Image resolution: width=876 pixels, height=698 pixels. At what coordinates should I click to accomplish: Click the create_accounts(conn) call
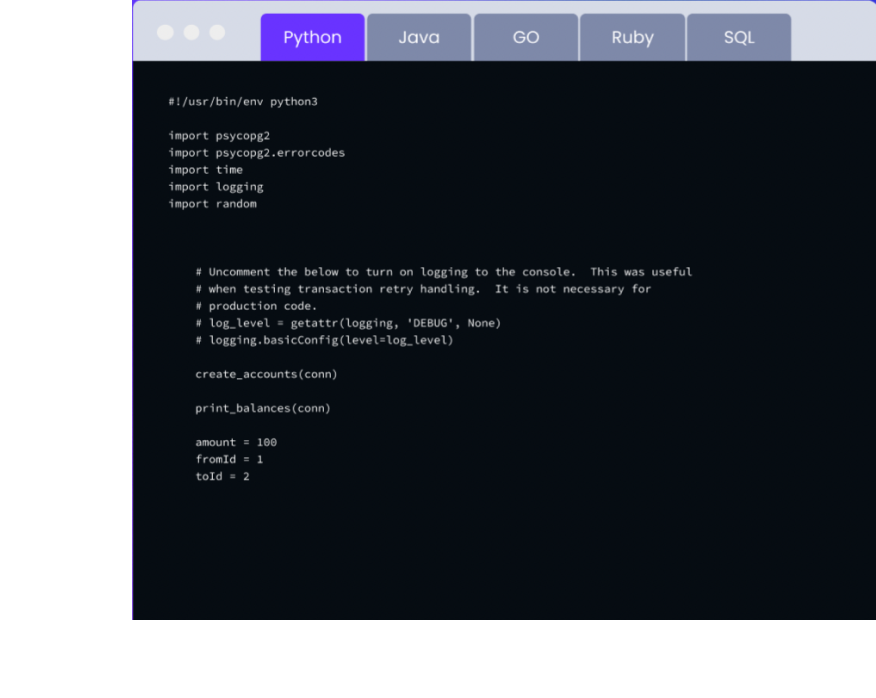pos(266,374)
